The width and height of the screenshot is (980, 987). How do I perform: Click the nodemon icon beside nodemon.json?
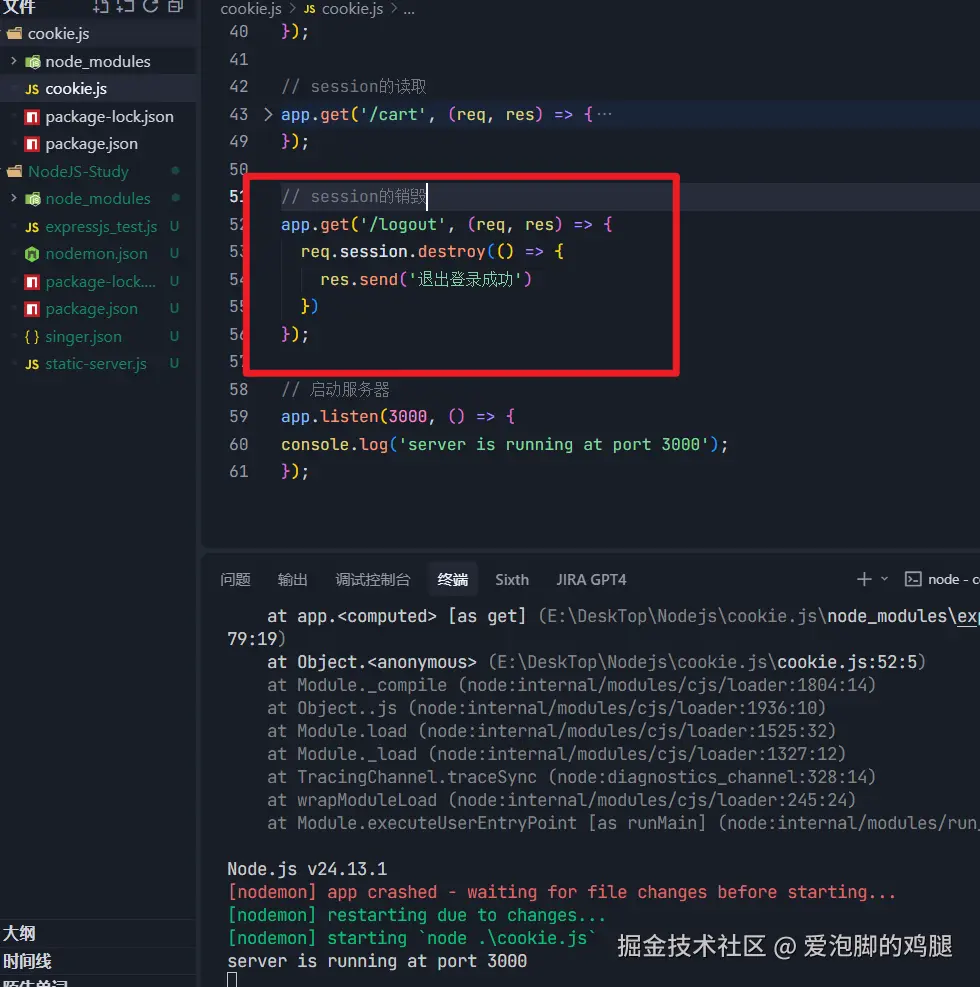[x=32, y=254]
